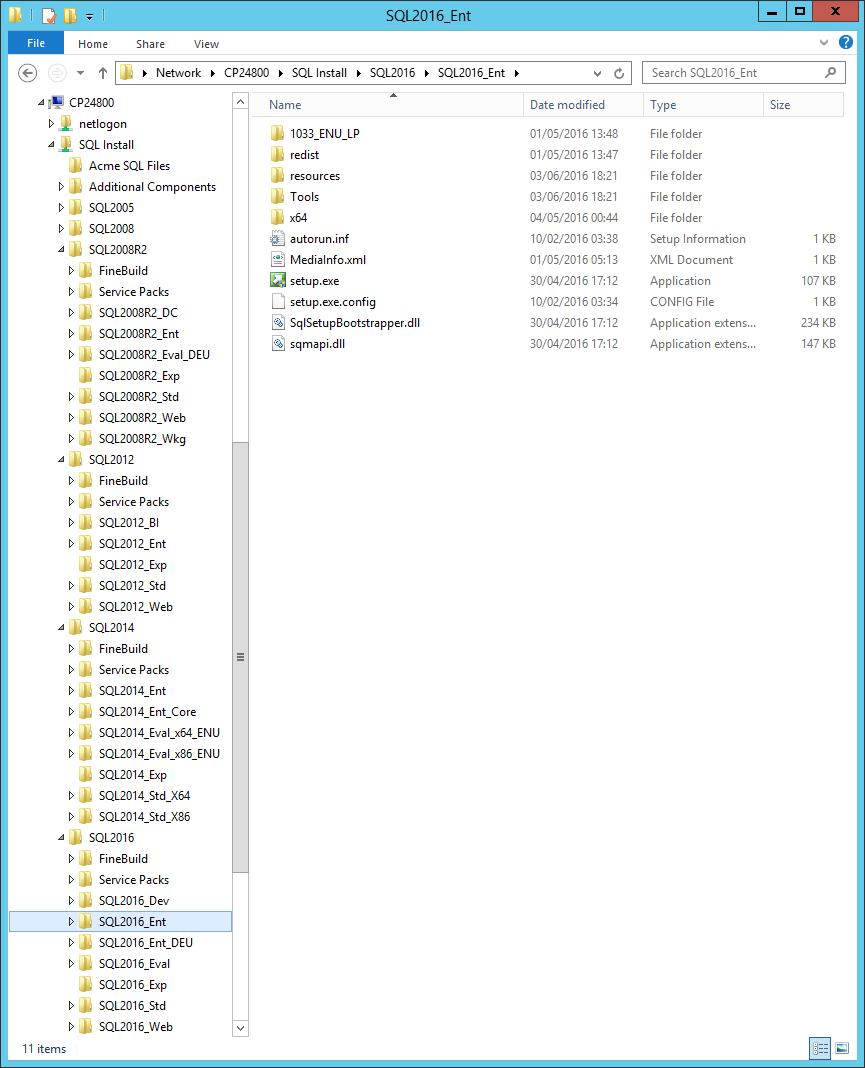Image resolution: width=865 pixels, height=1068 pixels.
Task: Select Acme SQL Files in the tree
Action: [x=129, y=166]
